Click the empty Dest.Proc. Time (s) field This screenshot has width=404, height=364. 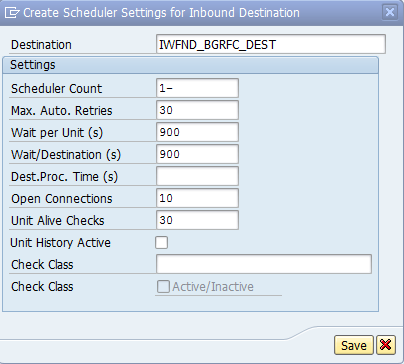(197, 176)
